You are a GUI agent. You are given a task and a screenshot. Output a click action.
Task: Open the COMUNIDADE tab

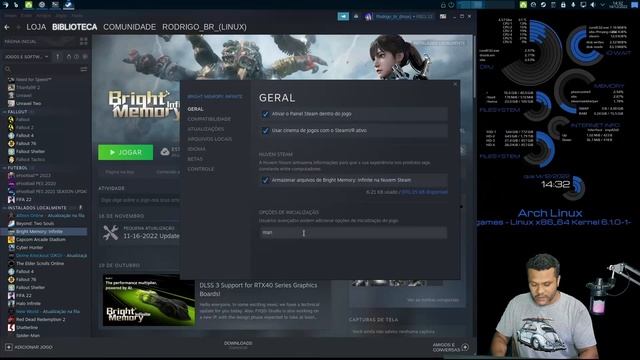coord(129,27)
